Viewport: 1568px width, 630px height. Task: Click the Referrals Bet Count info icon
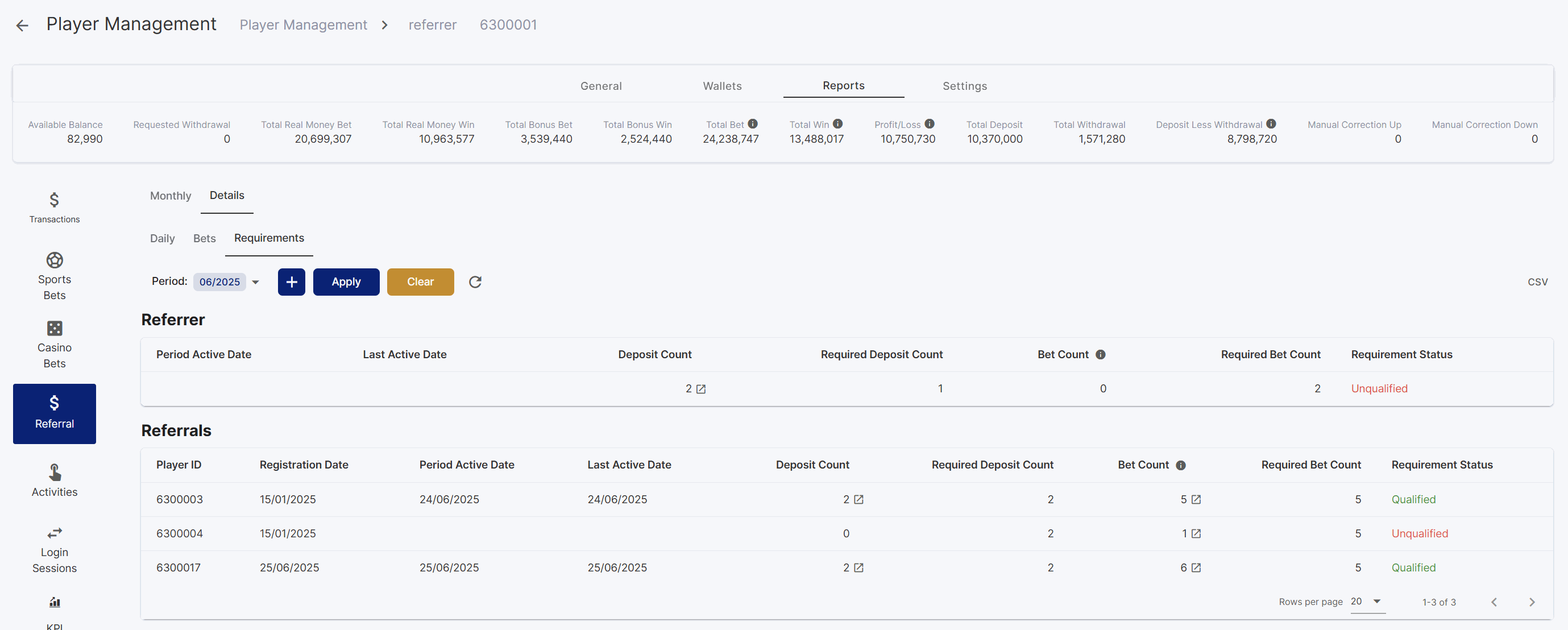pyautogui.click(x=1180, y=465)
